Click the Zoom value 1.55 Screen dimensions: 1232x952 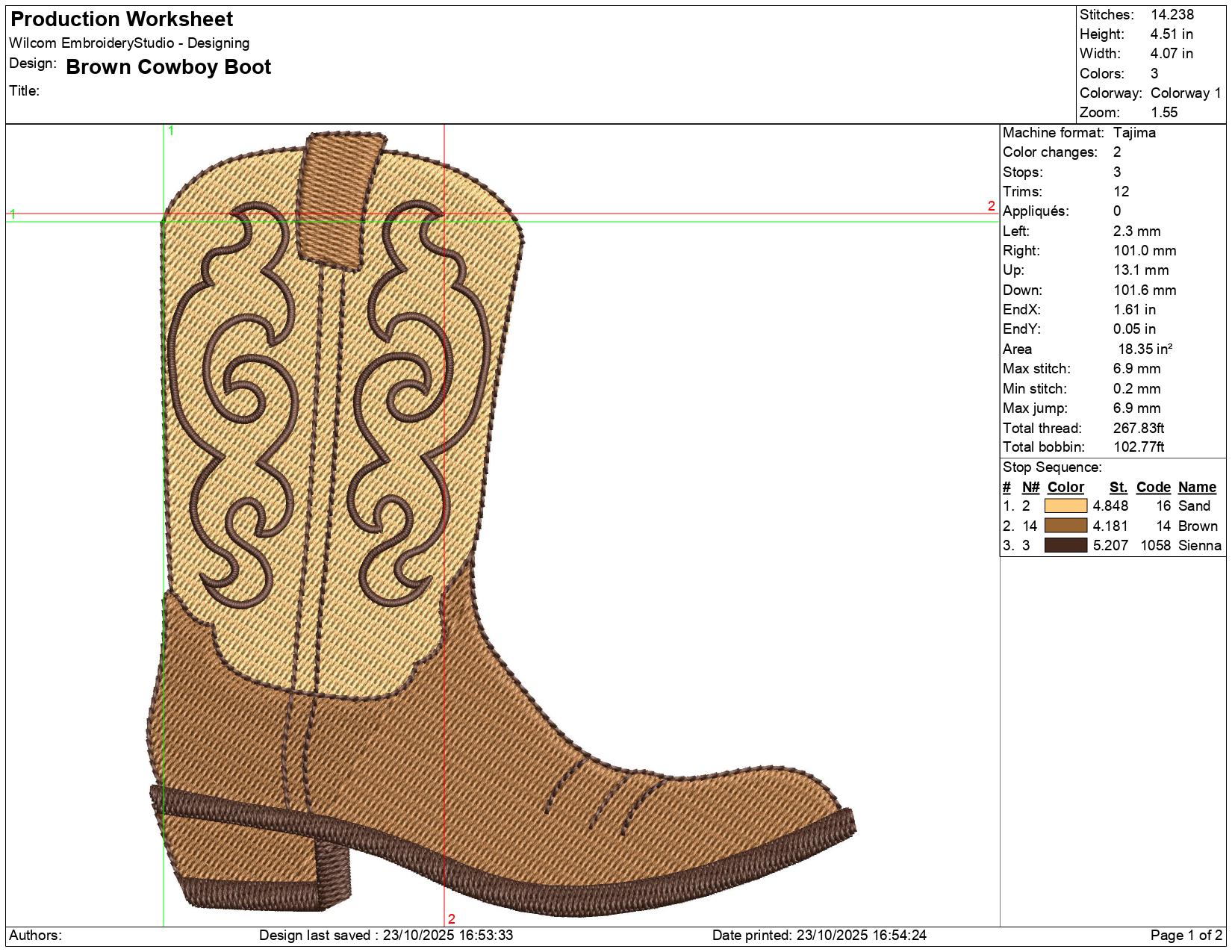(x=1164, y=112)
